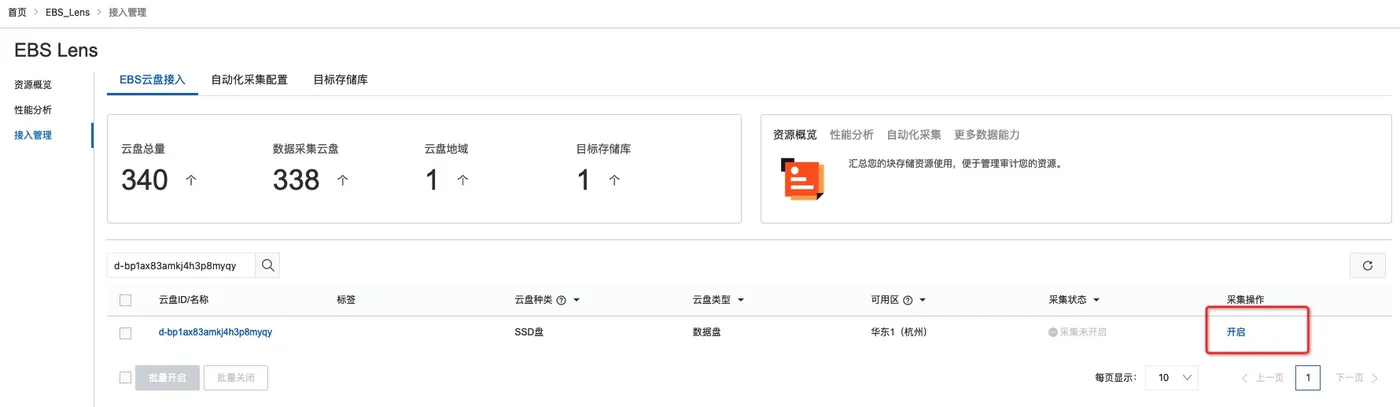Open disk link d-bp1ax83amkj4h3p8myqy in table
The image size is (1400, 407).
pyautogui.click(x=216, y=333)
